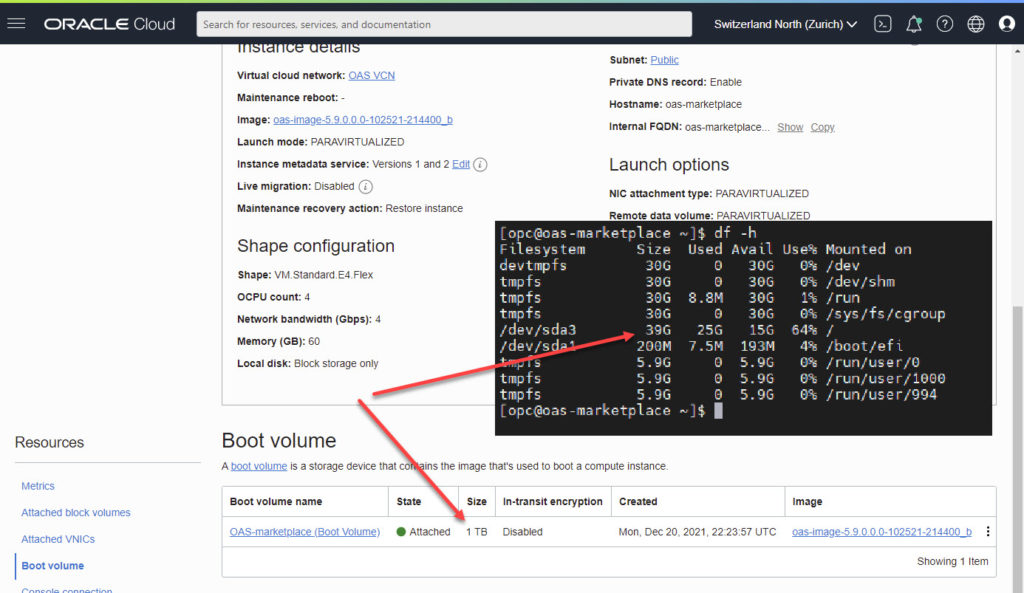Show info for Instance metadata service
The height and width of the screenshot is (593, 1024).
(x=480, y=165)
